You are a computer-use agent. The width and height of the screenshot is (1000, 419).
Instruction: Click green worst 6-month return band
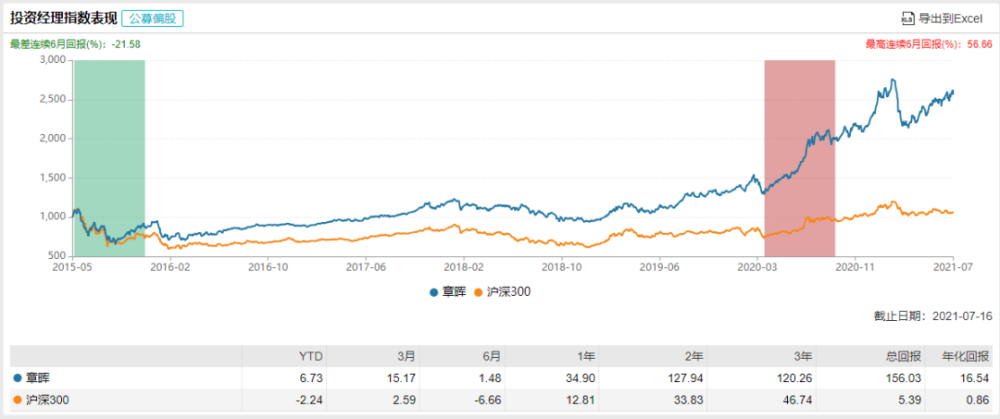[x=109, y=158]
